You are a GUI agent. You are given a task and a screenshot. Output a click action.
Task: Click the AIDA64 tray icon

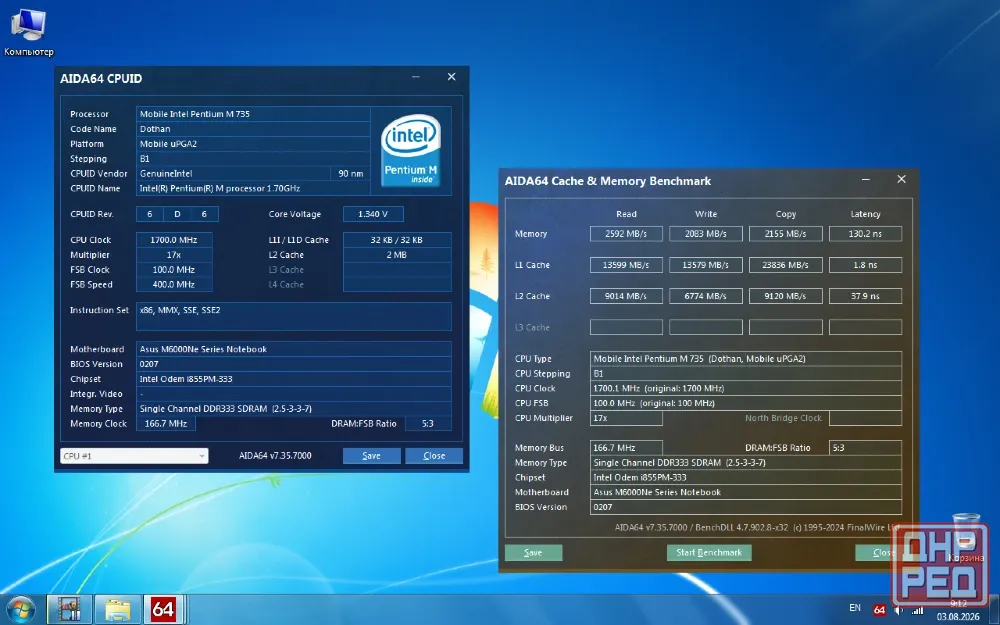pyautogui.click(x=879, y=610)
